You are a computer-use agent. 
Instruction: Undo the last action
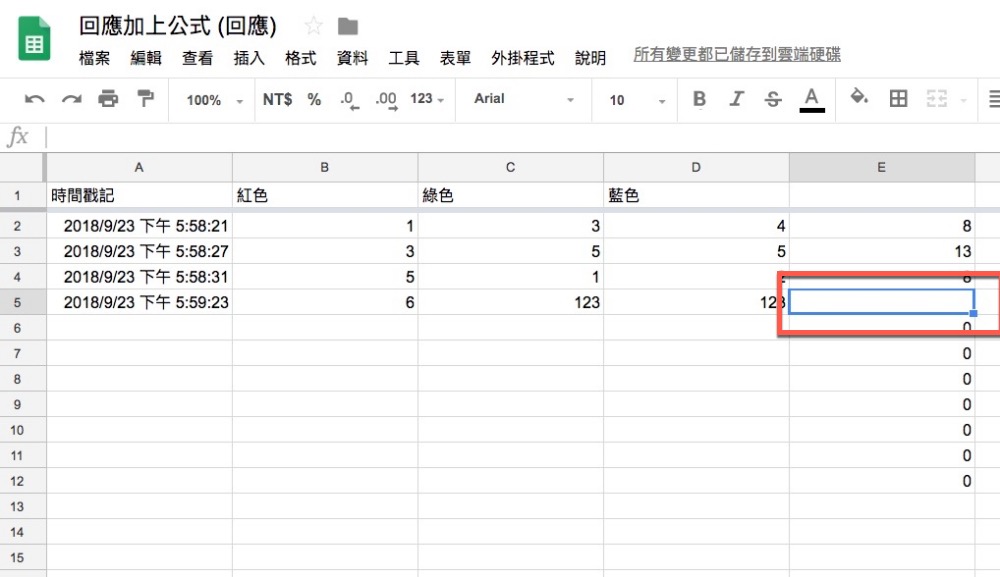(x=34, y=99)
